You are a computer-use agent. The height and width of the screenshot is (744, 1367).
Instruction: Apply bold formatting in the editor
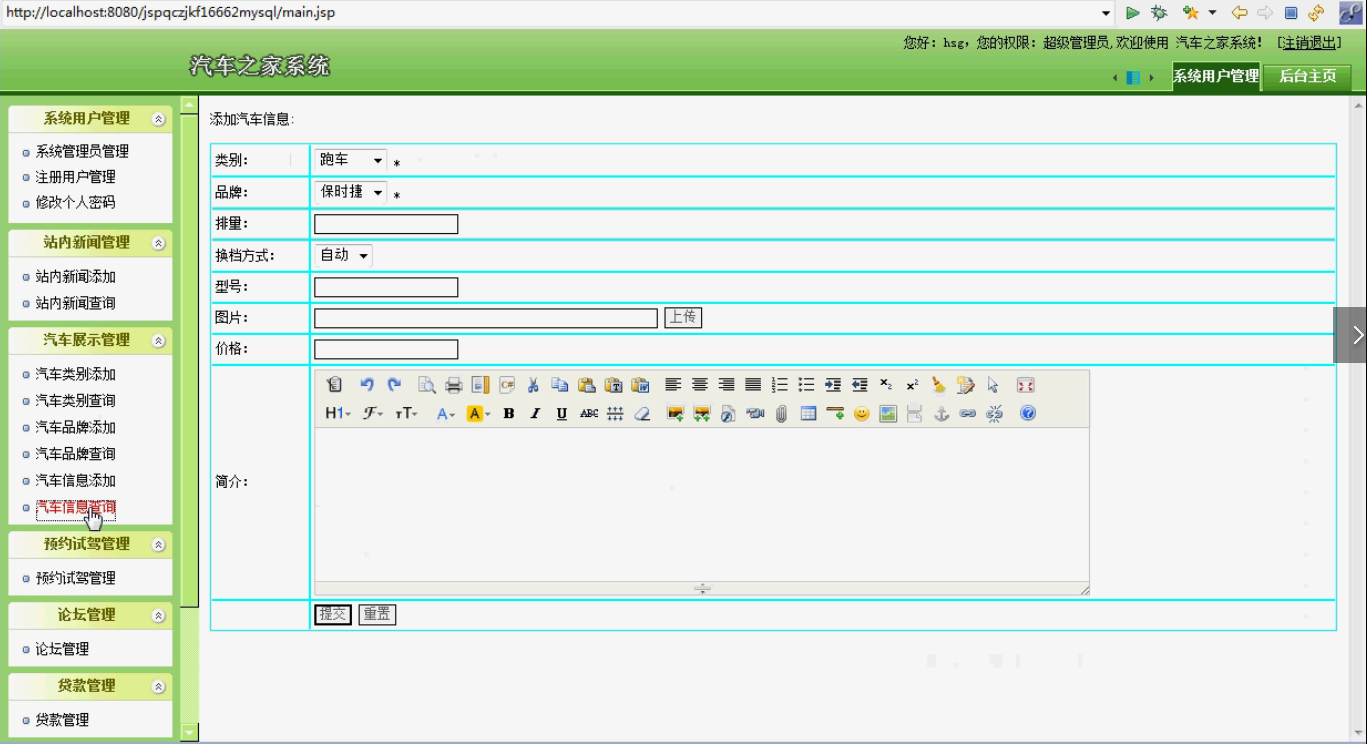click(508, 413)
